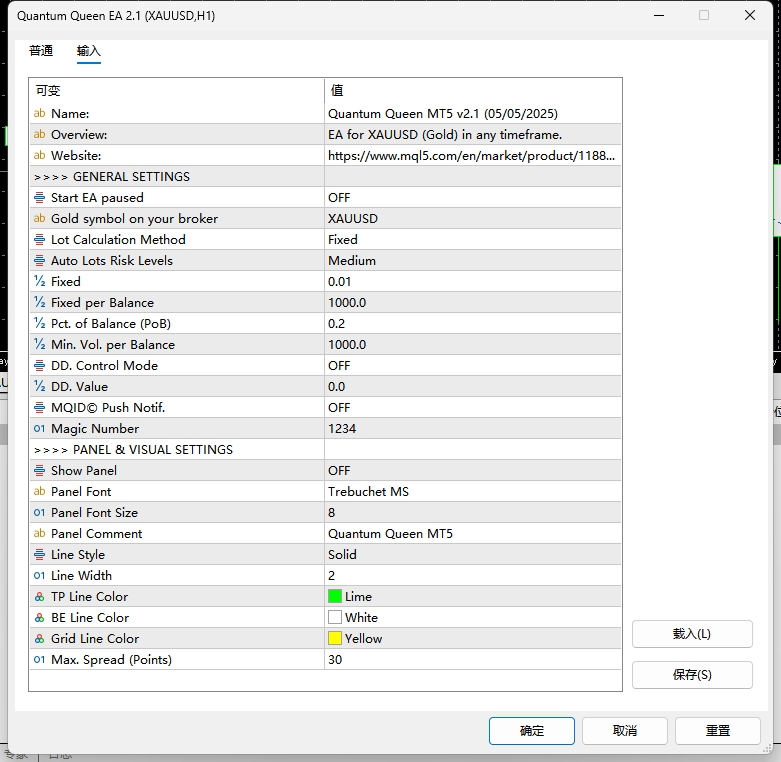Viewport: 781px width, 762px height.
Task: Click the 值 column header
Action: coord(473,91)
